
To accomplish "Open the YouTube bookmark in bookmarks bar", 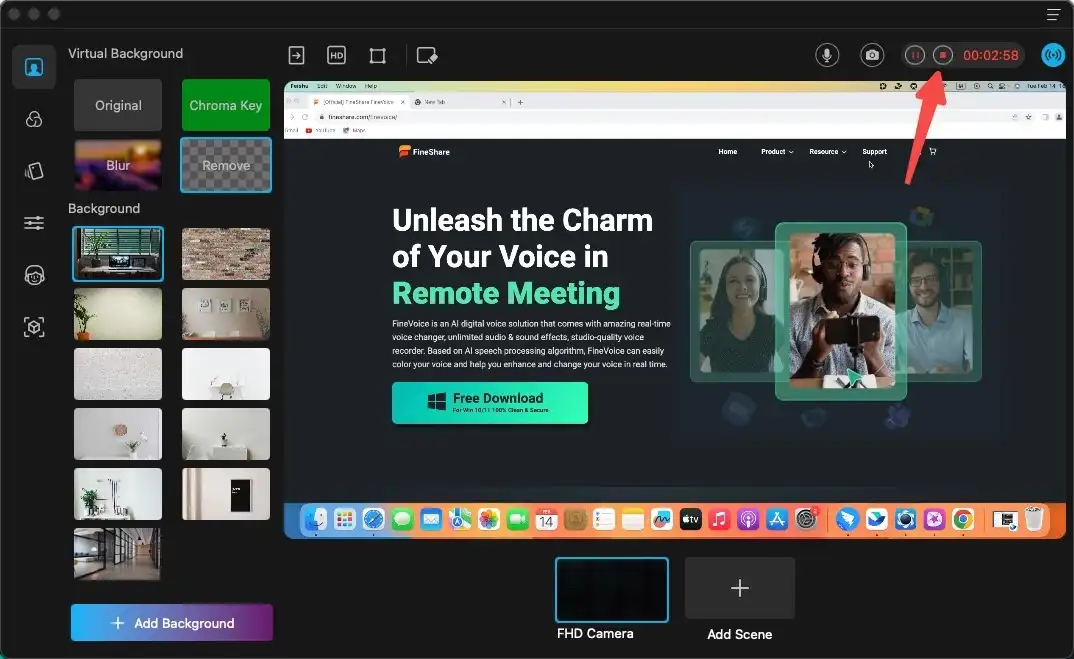I will coord(321,130).
